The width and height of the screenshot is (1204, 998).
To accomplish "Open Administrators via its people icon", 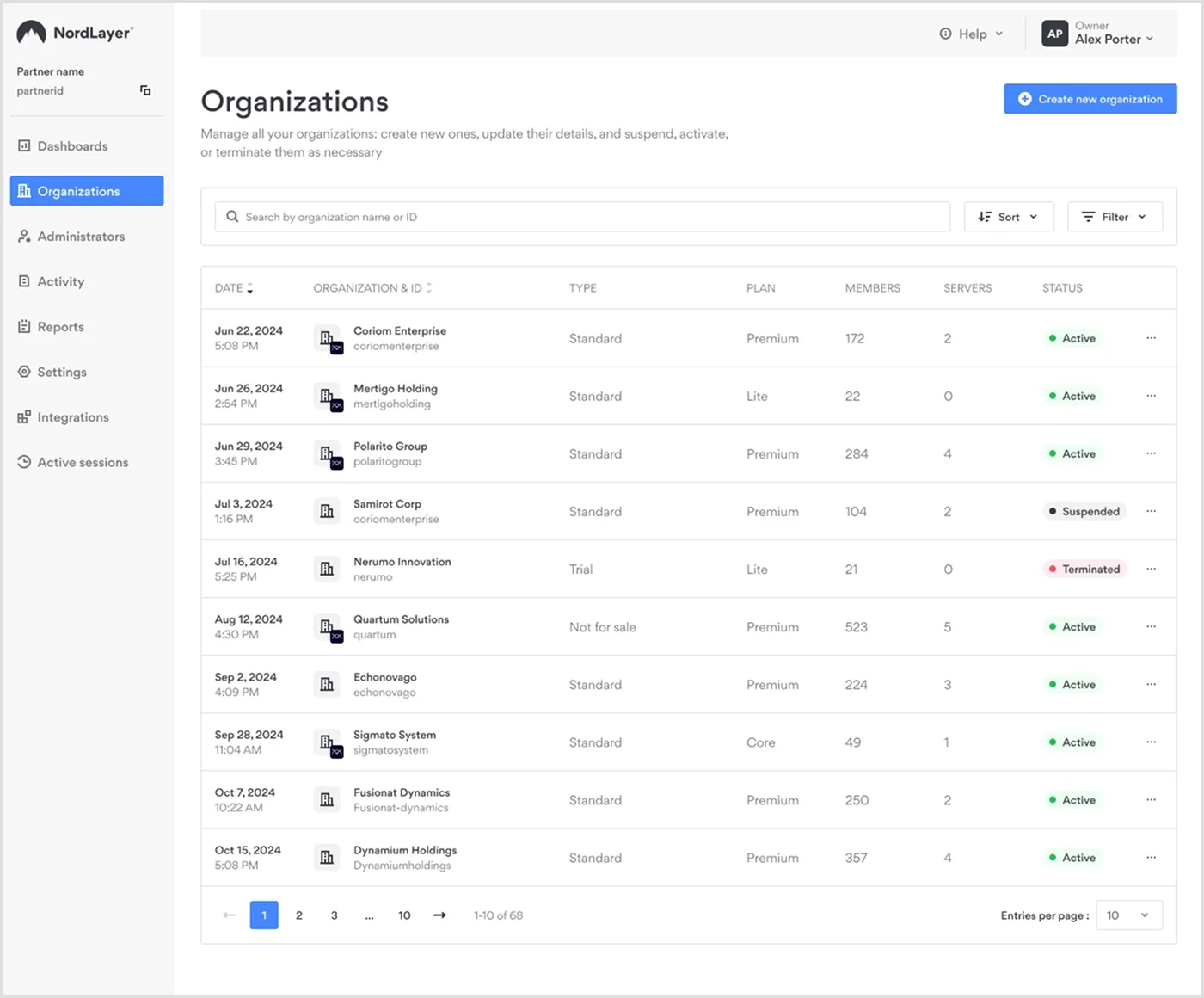I will tap(22, 237).
